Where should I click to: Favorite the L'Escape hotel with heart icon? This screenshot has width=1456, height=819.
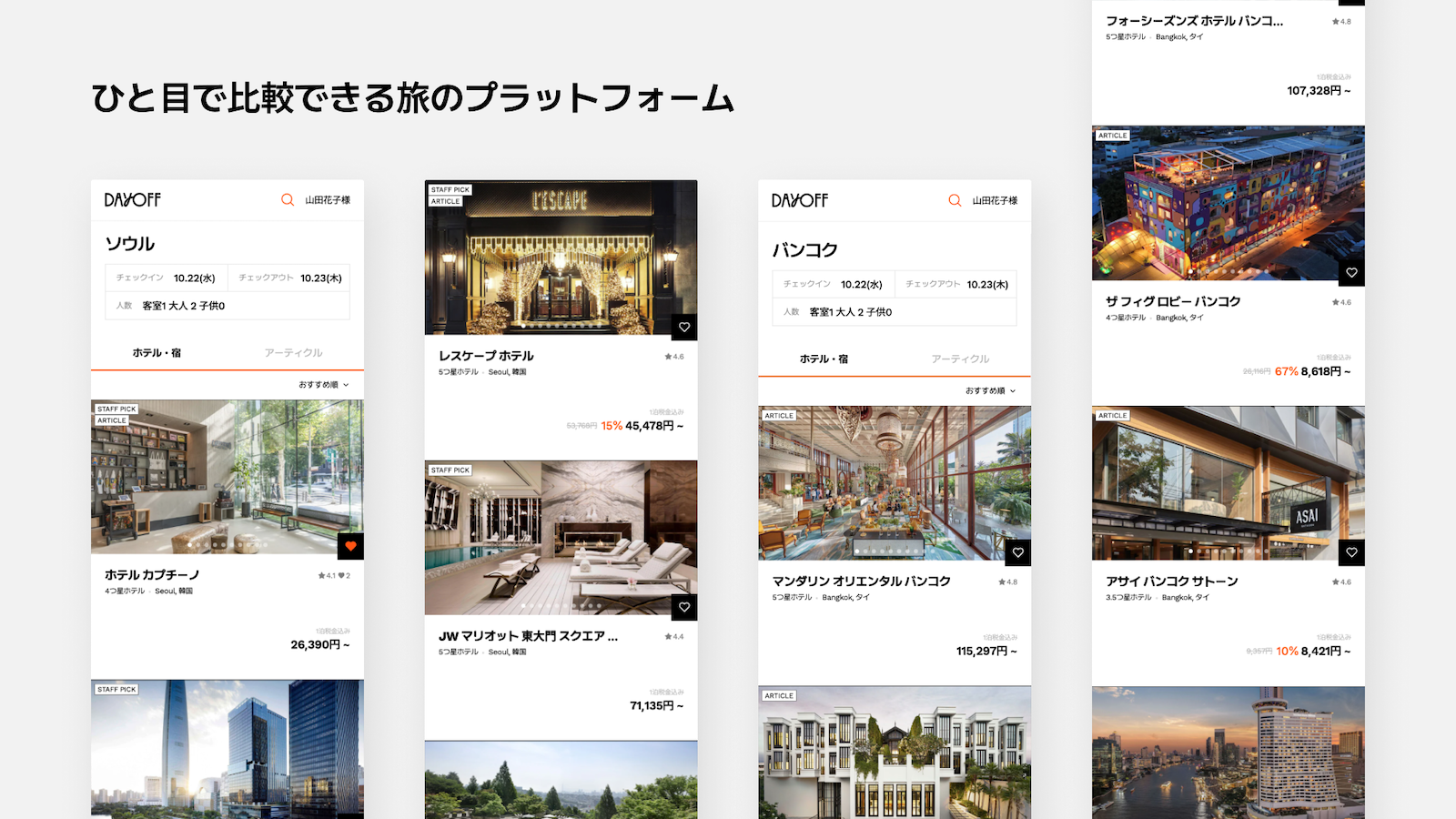click(684, 328)
